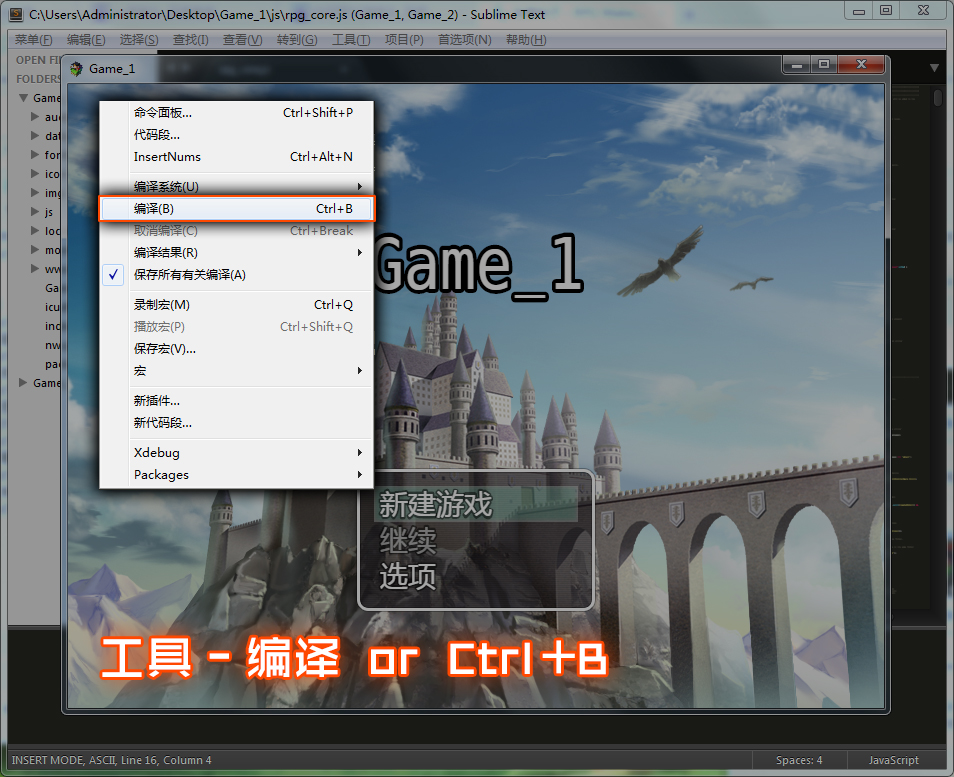Open the tab list dropdown arrow in Sublime Text
This screenshot has height=777, width=954.
point(935,68)
